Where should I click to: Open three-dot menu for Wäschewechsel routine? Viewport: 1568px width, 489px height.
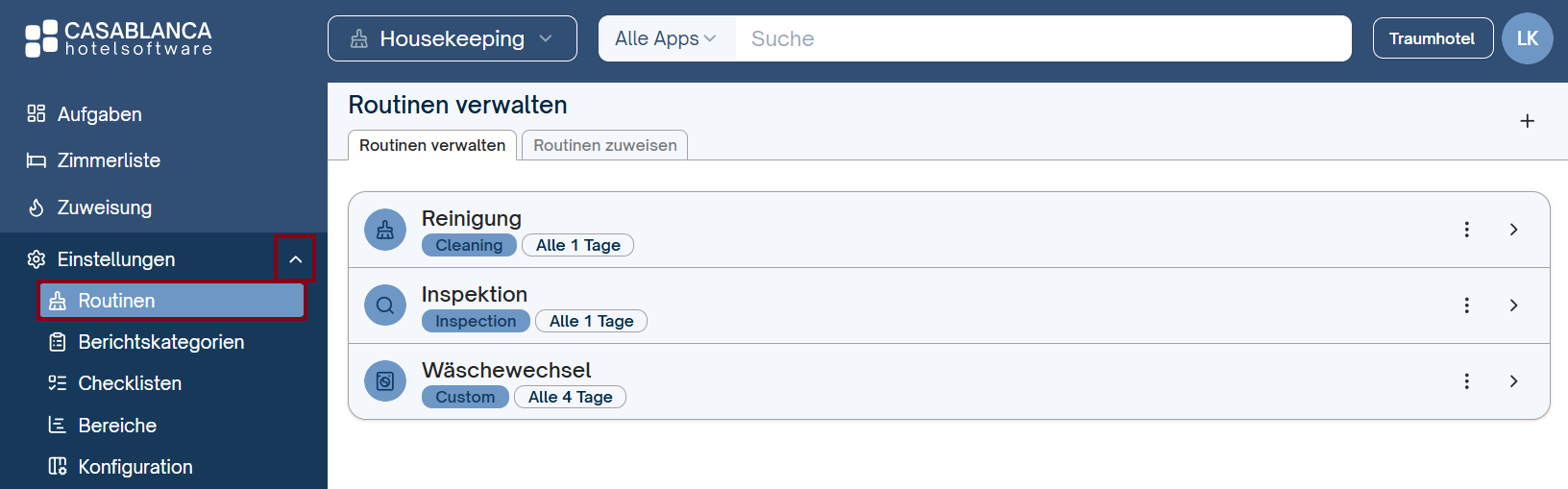(x=1466, y=381)
